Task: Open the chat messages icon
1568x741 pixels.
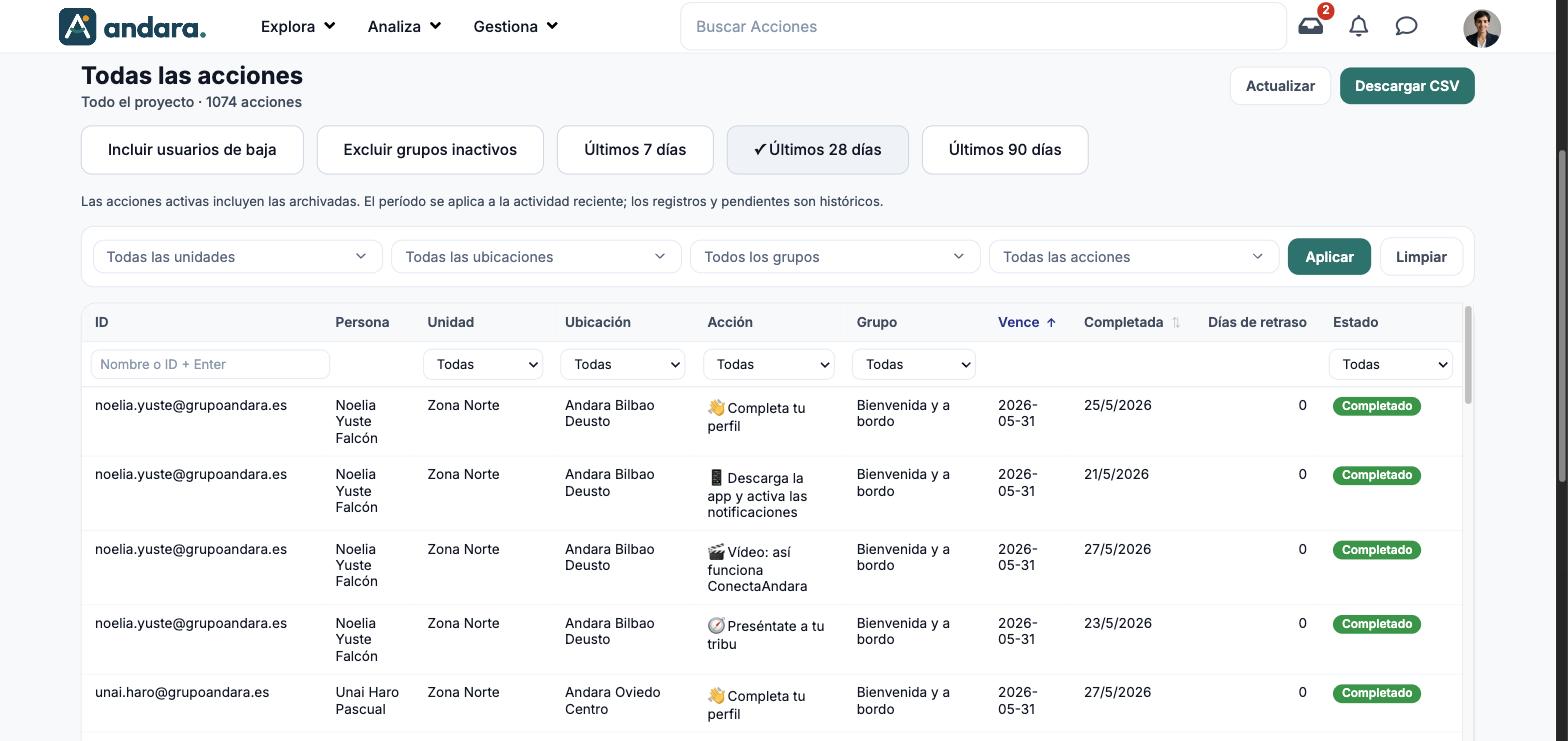Action: pyautogui.click(x=1406, y=26)
